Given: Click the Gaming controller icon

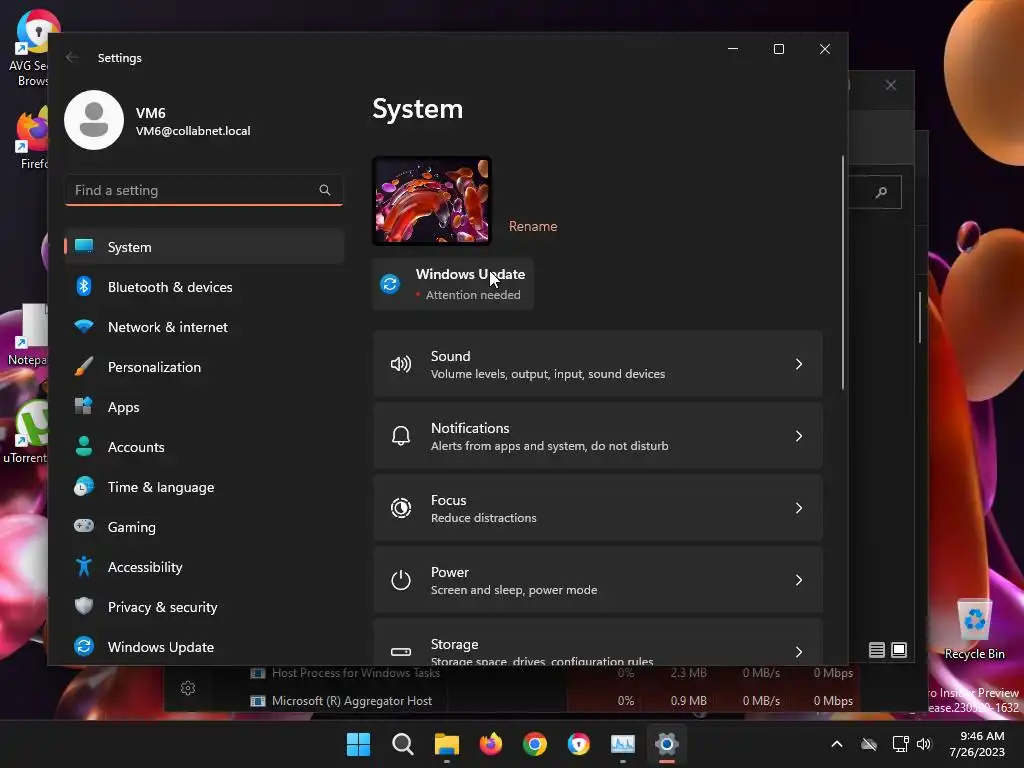Looking at the screenshot, I should click(x=84, y=526).
